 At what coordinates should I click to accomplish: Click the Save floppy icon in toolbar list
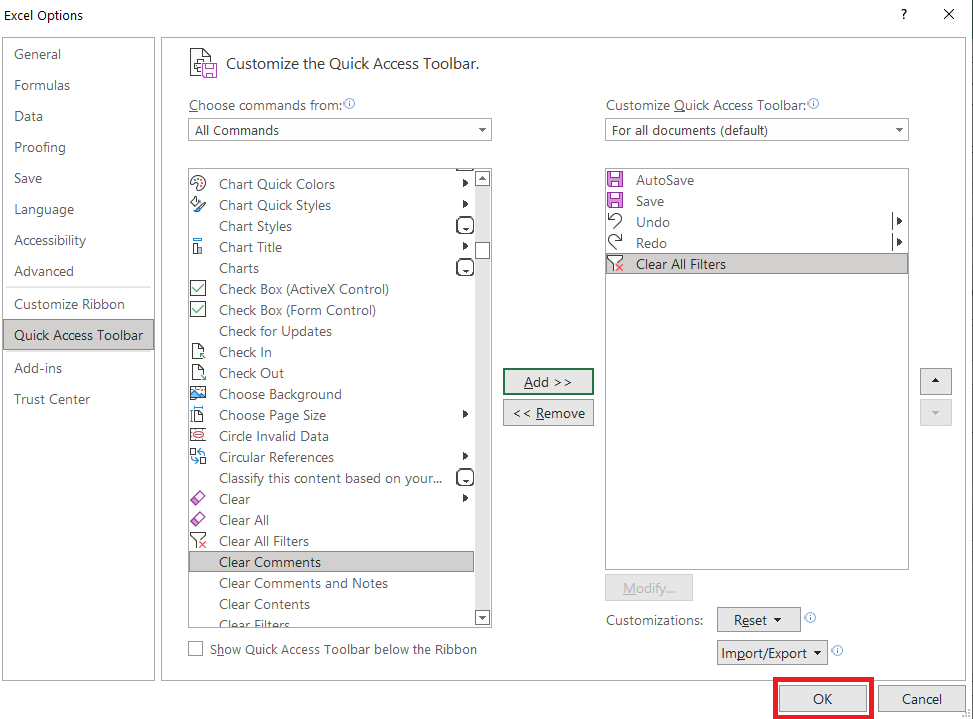pyautogui.click(x=615, y=200)
